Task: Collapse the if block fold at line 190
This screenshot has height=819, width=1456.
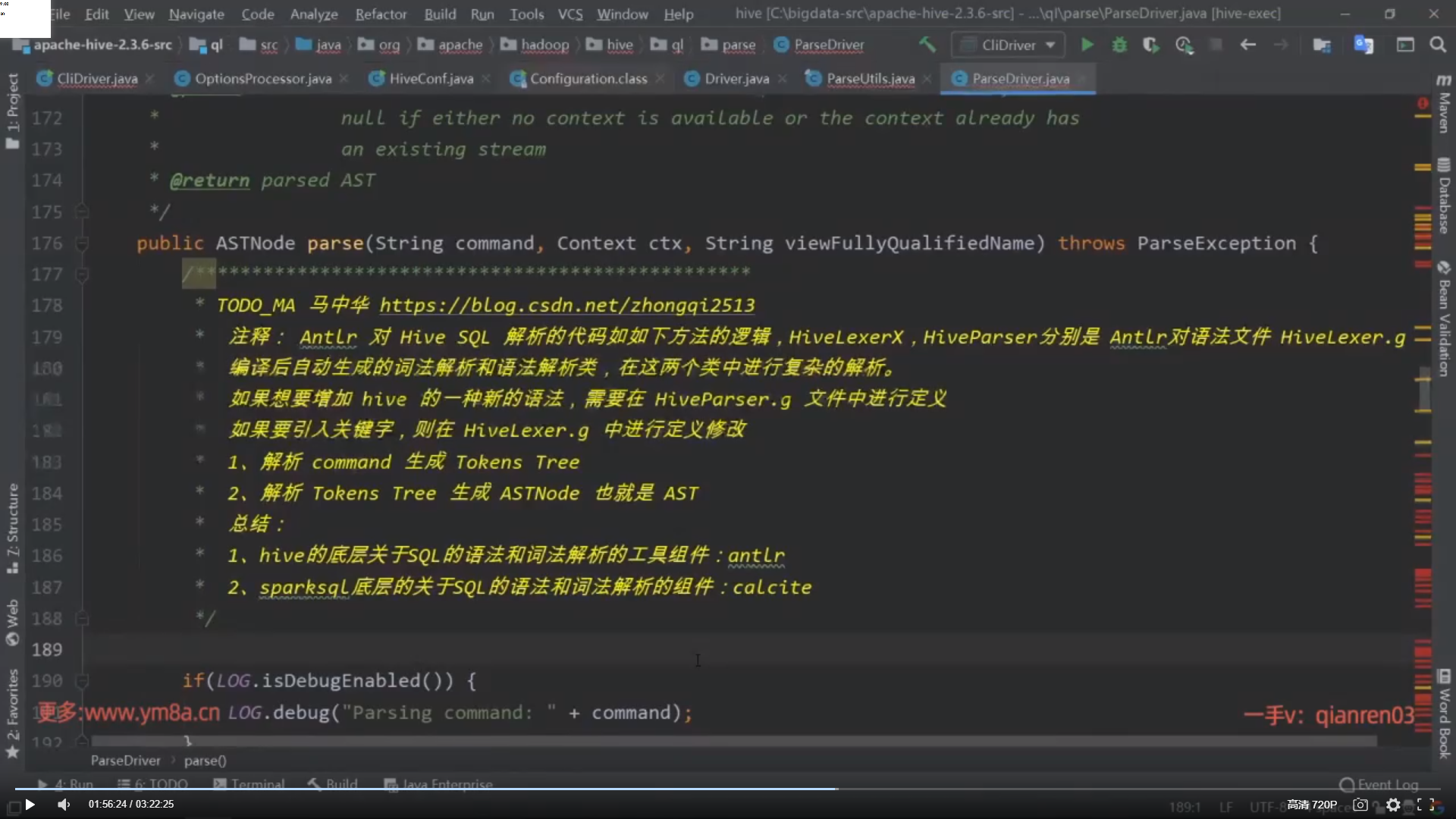Action: 82,681
